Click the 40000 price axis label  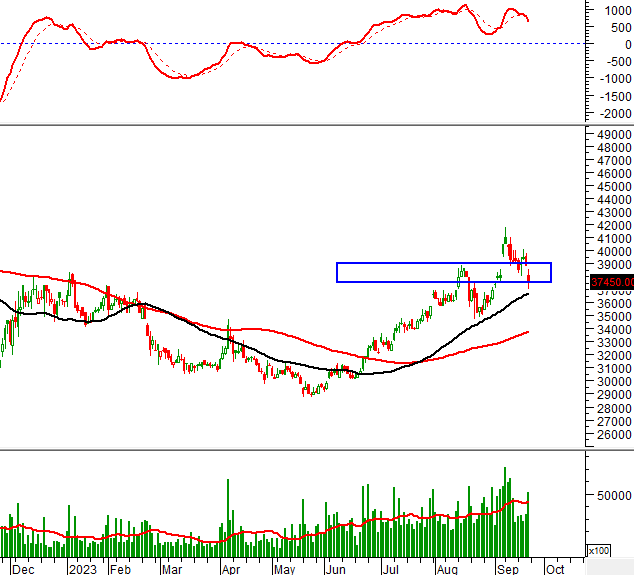(x=614, y=251)
